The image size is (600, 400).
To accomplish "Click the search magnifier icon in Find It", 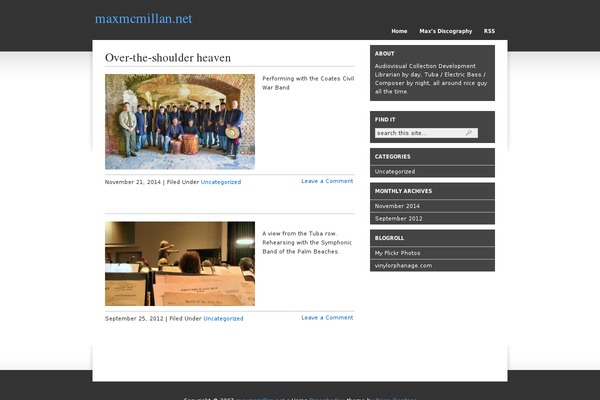I will 469,133.
